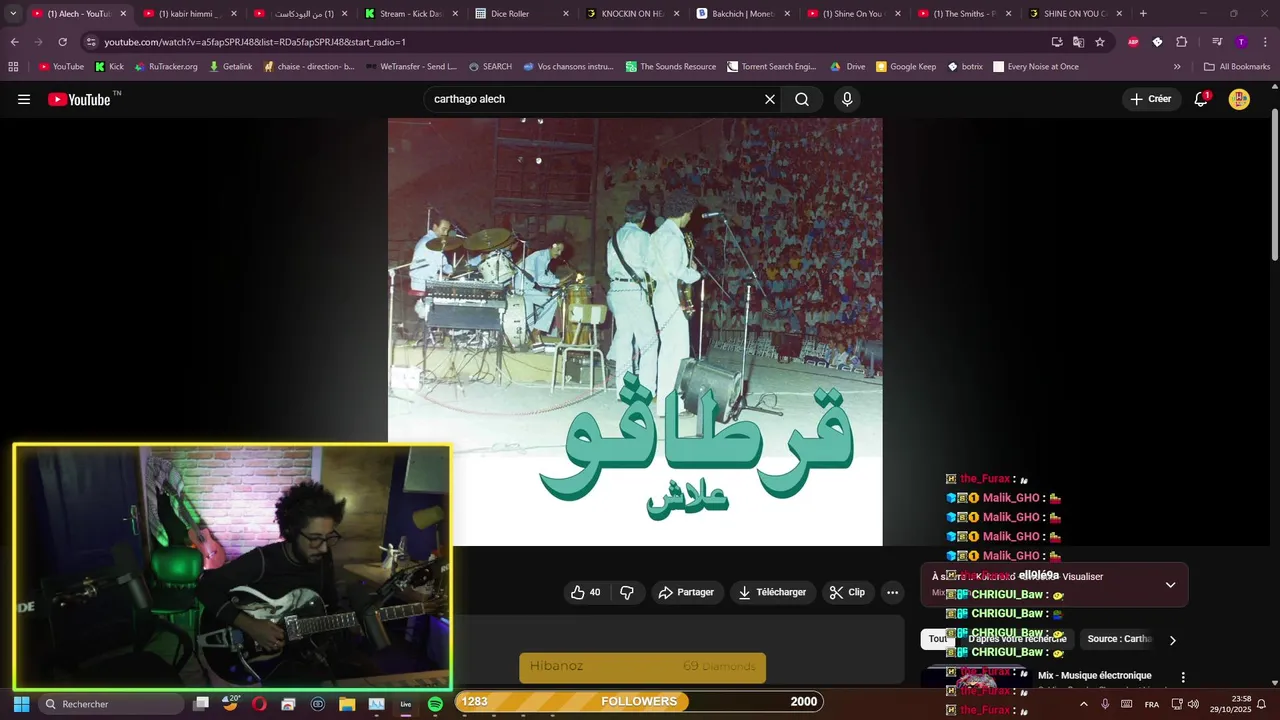
Task: Select the Source : Carthago chip
Action: [1120, 639]
